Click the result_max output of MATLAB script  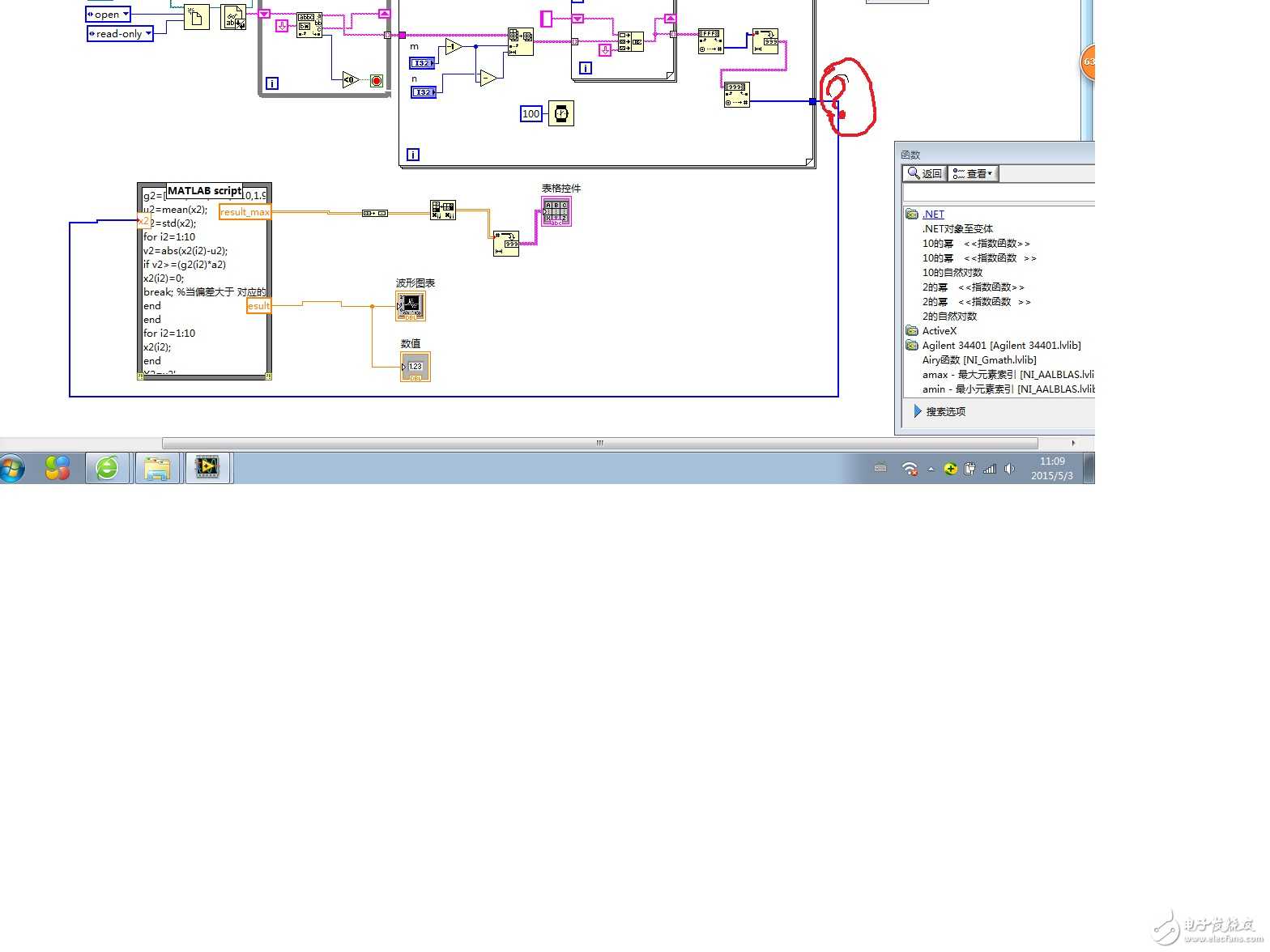click(x=245, y=212)
